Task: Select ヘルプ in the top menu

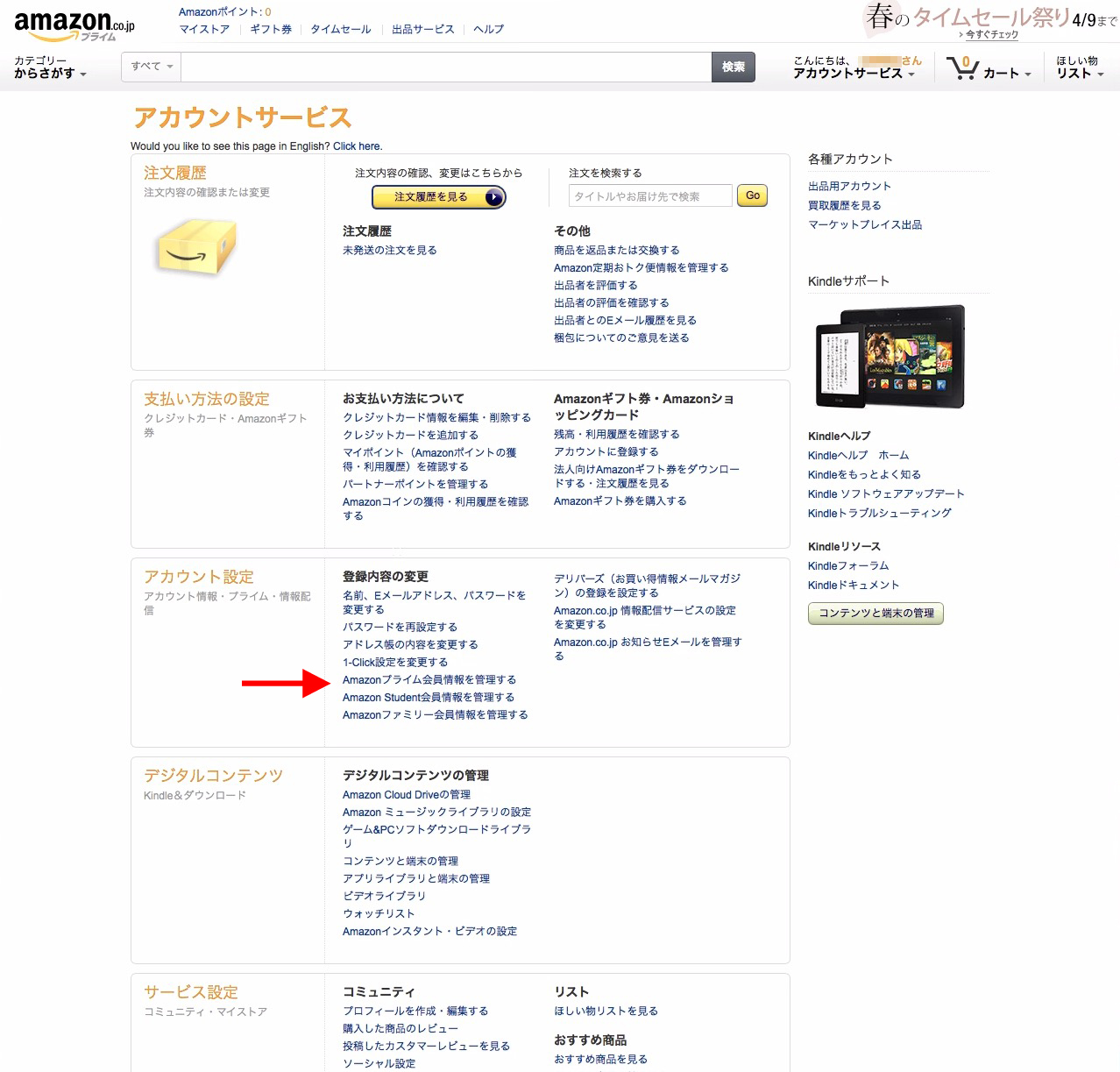Action: 490,29
